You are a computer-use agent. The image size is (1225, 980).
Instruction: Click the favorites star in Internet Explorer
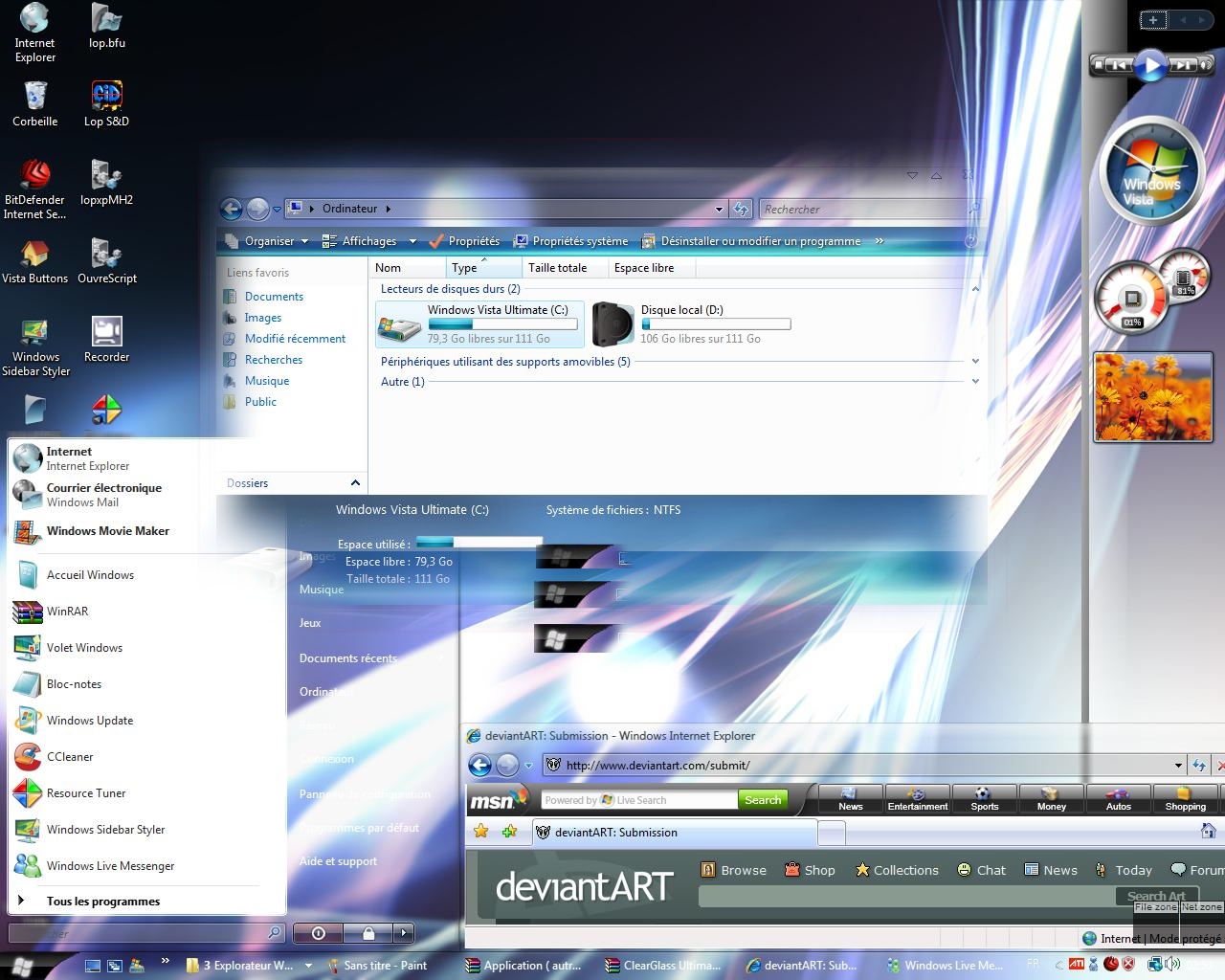(480, 832)
